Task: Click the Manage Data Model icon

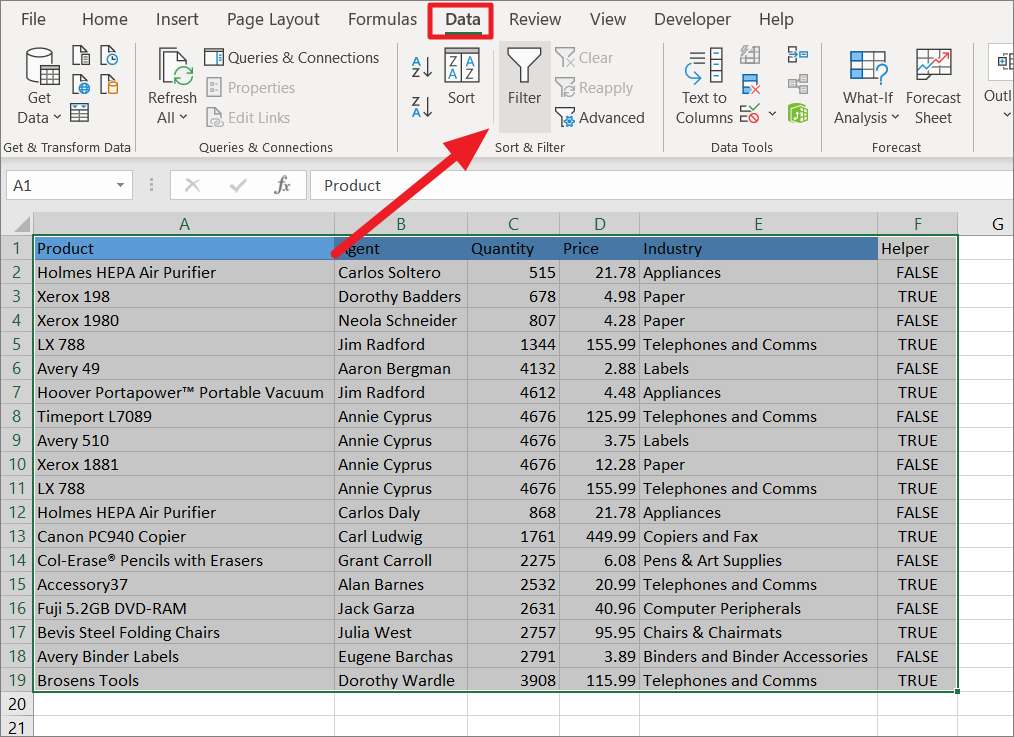Action: coord(797,113)
